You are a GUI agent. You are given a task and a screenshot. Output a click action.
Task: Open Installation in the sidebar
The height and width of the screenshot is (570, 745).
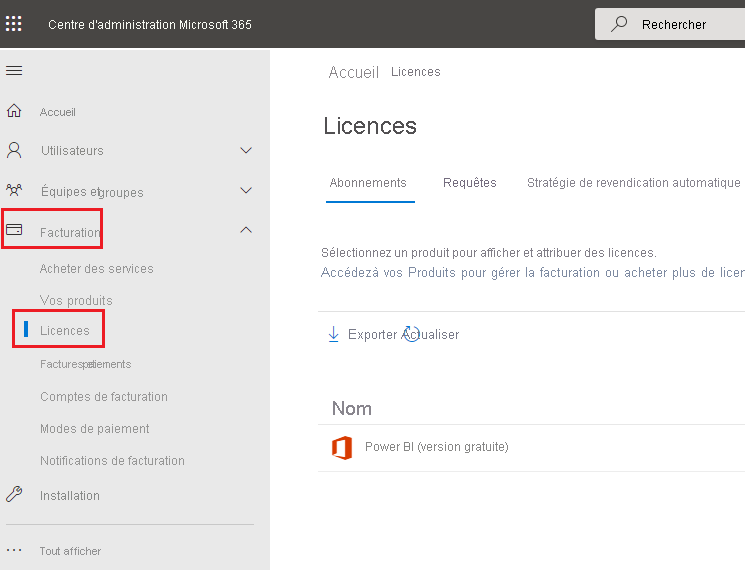tap(70, 496)
